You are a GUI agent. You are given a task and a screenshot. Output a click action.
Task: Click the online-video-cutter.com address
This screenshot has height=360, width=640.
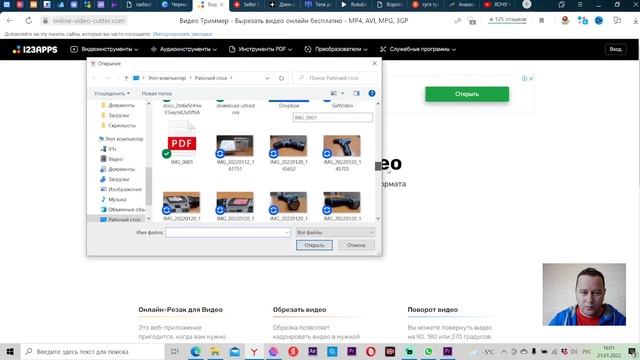(x=89, y=20)
